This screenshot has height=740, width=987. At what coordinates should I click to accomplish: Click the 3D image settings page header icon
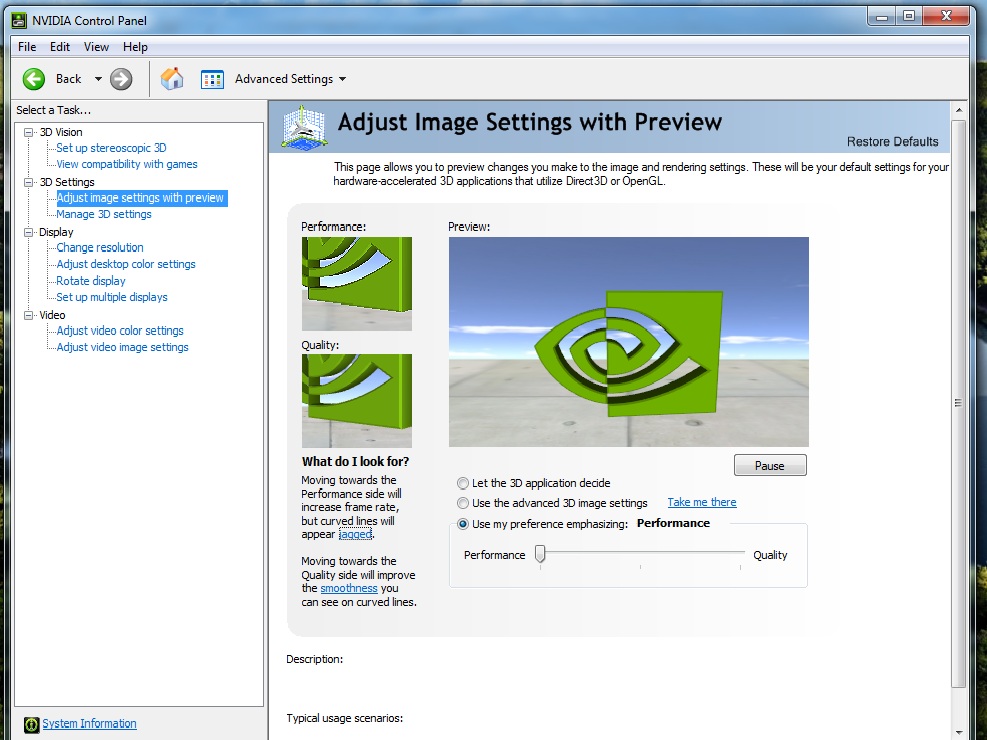[x=304, y=128]
